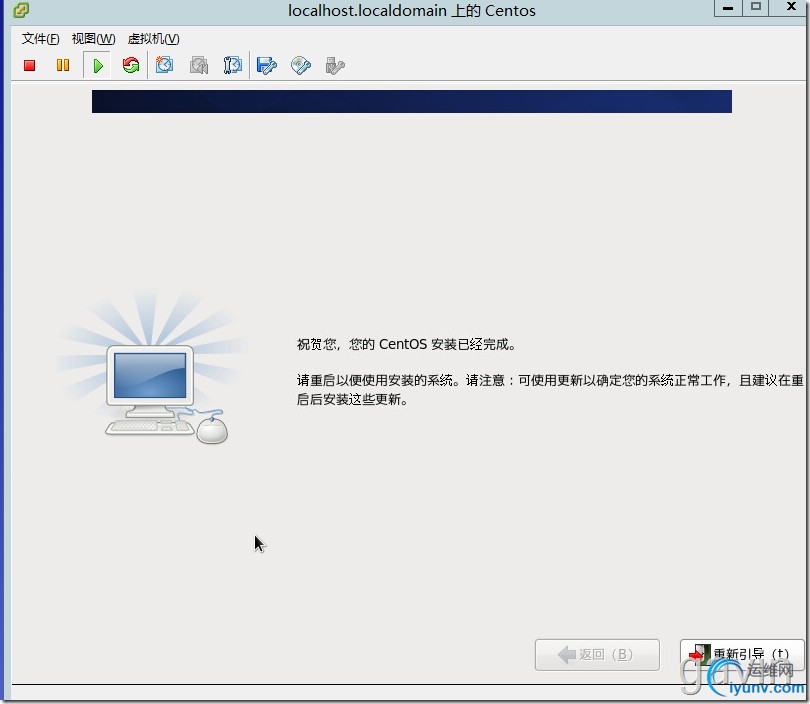Suspend the VM with the pause icon
The width and height of the screenshot is (810, 704).
(x=63, y=65)
